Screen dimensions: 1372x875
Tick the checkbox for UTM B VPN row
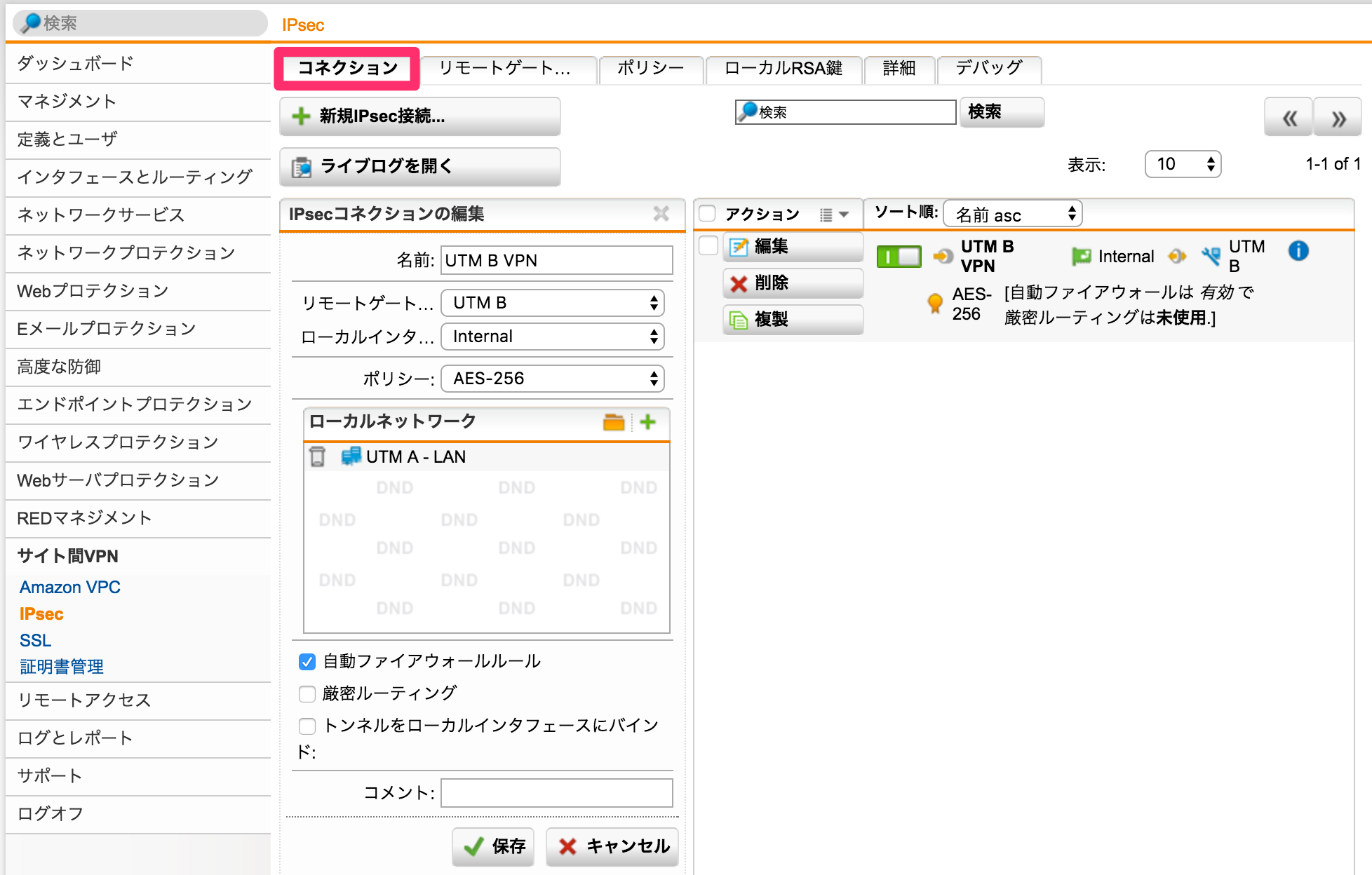[709, 246]
